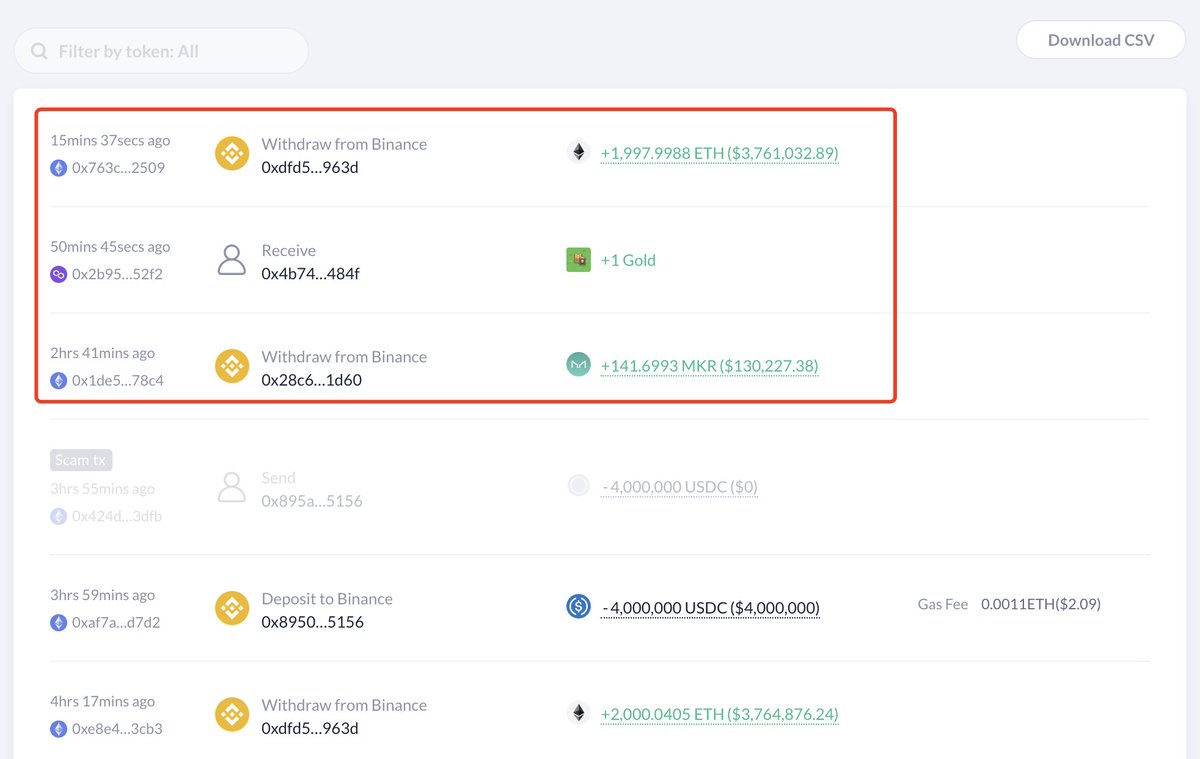Open -4,000,000 USDC ($0) amount link
Viewport: 1200px width, 759px height.
(x=679, y=487)
